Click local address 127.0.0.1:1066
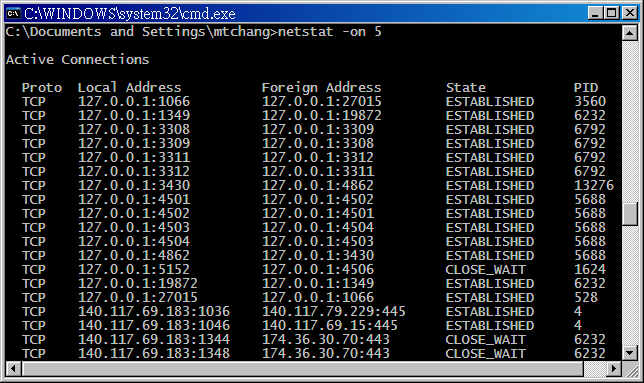This screenshot has width=644, height=383. [134, 101]
